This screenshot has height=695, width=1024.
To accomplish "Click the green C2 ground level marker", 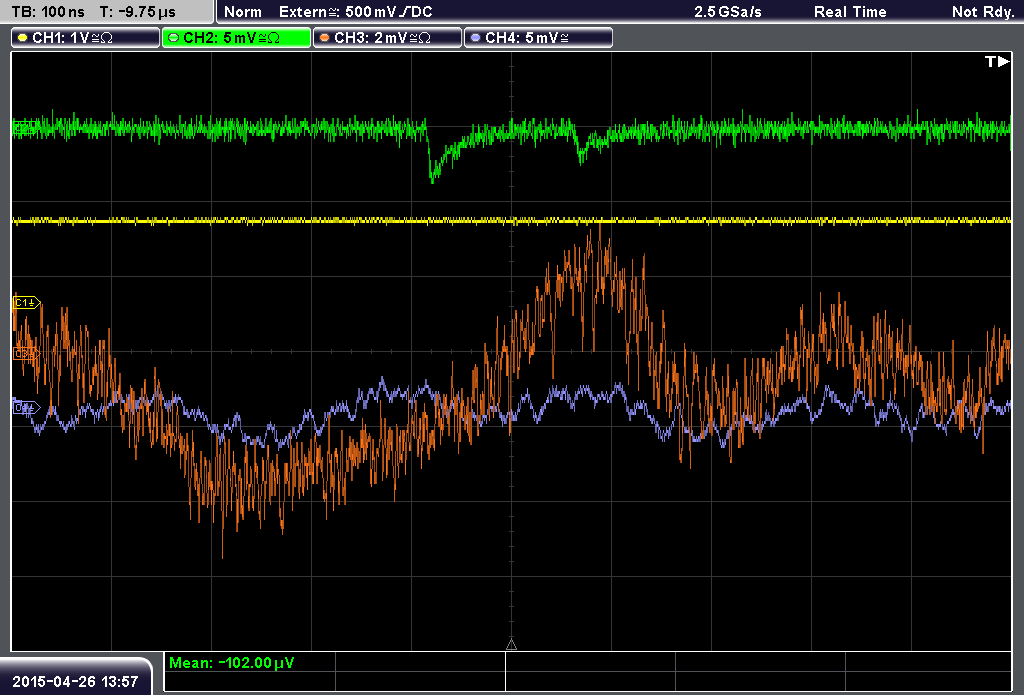I will tap(25, 128).
